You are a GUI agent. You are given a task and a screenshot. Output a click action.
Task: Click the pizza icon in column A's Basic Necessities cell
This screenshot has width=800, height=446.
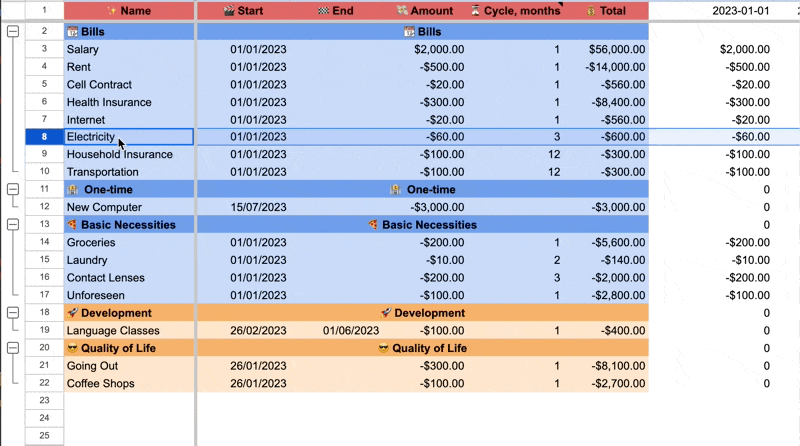[72, 225]
